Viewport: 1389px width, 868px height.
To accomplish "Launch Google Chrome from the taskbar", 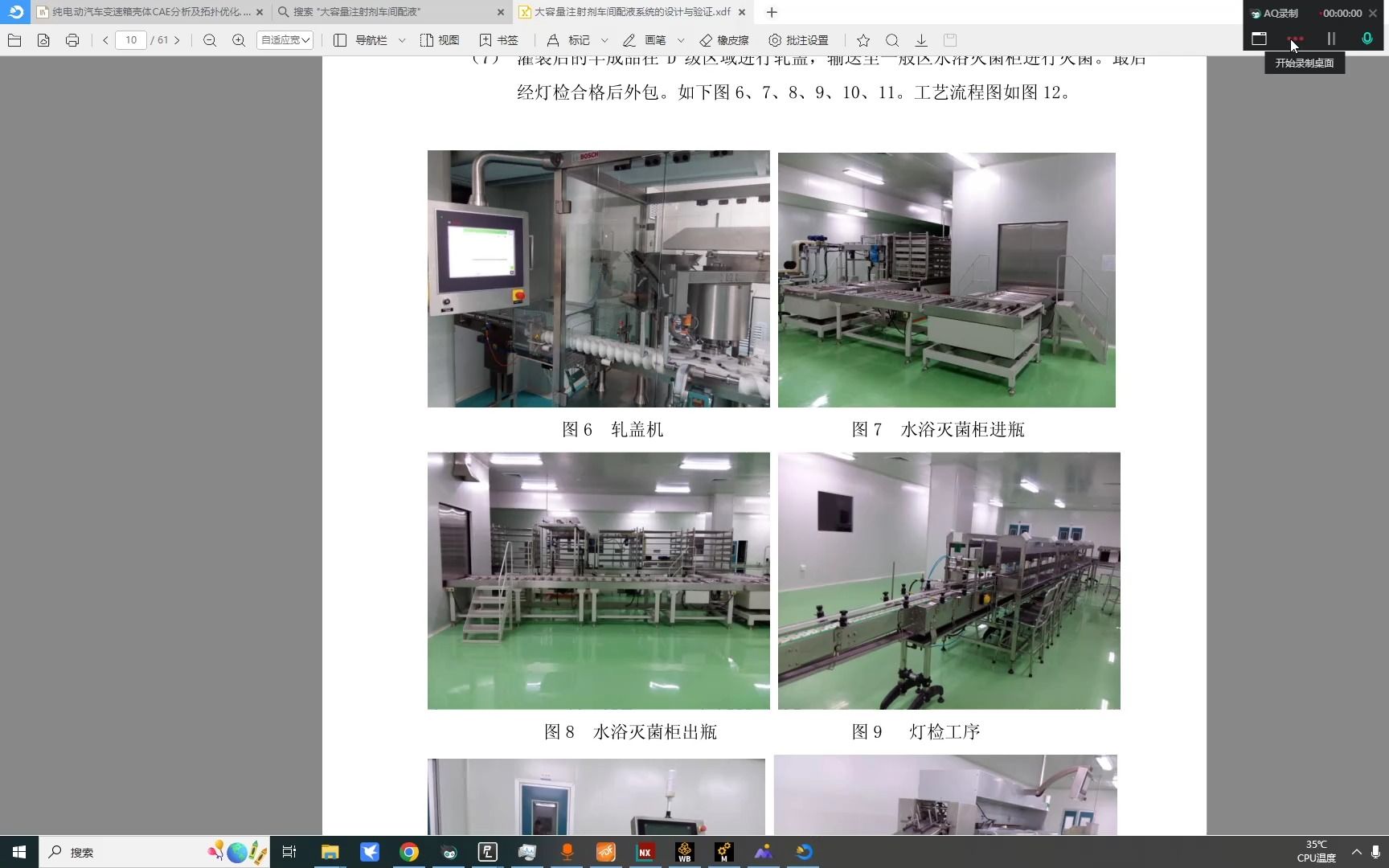I will 409,852.
